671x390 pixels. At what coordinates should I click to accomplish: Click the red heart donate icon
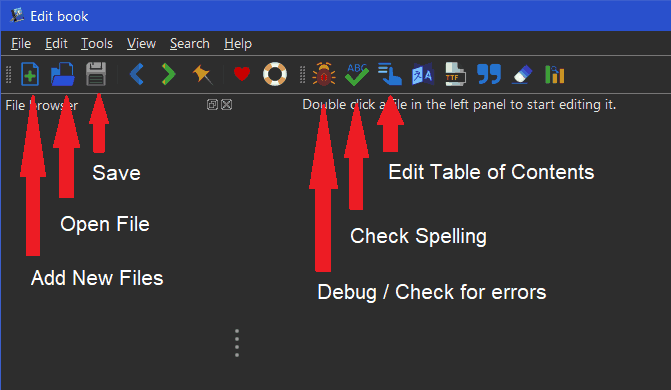(242, 74)
